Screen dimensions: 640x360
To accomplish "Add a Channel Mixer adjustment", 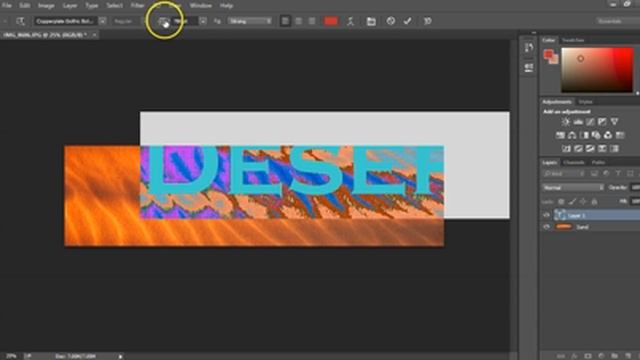I will coord(608,135).
